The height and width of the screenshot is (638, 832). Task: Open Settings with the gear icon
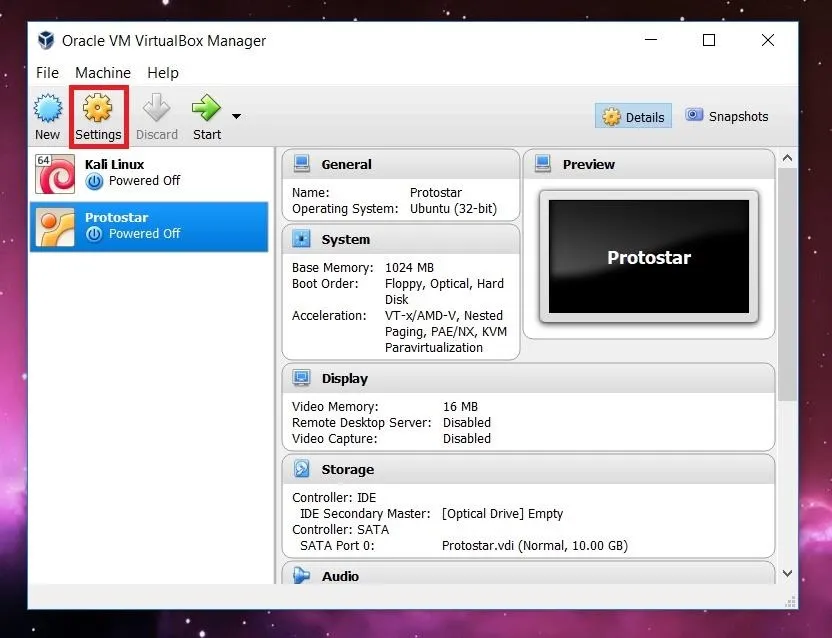coord(98,108)
